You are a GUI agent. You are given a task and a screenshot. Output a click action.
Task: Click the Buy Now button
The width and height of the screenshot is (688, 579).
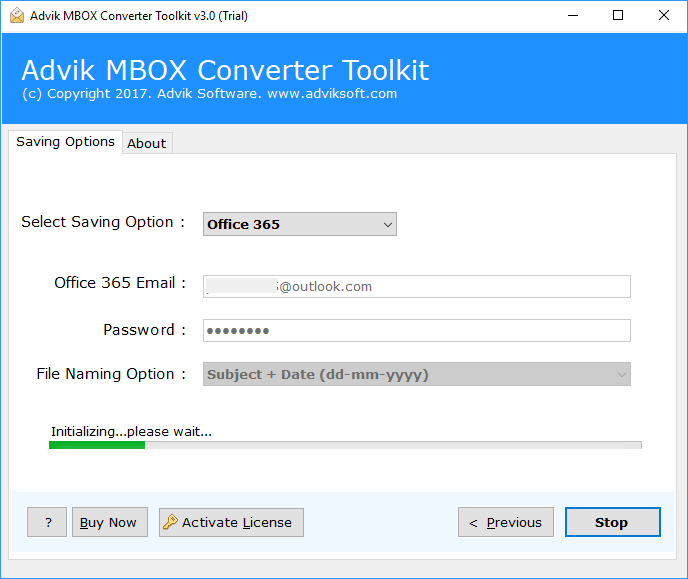click(x=110, y=522)
